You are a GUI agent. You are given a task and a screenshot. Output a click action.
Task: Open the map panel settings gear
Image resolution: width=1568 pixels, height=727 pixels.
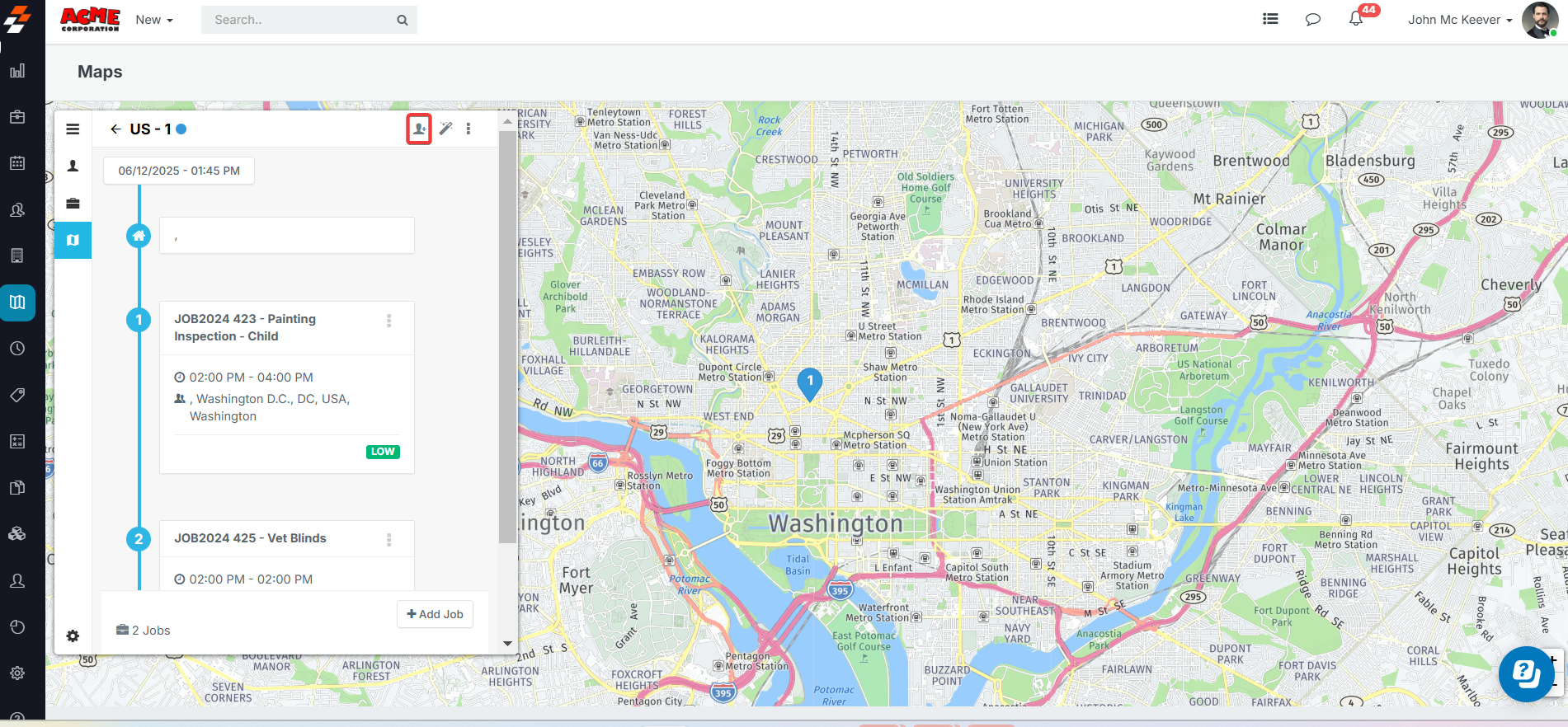73,636
